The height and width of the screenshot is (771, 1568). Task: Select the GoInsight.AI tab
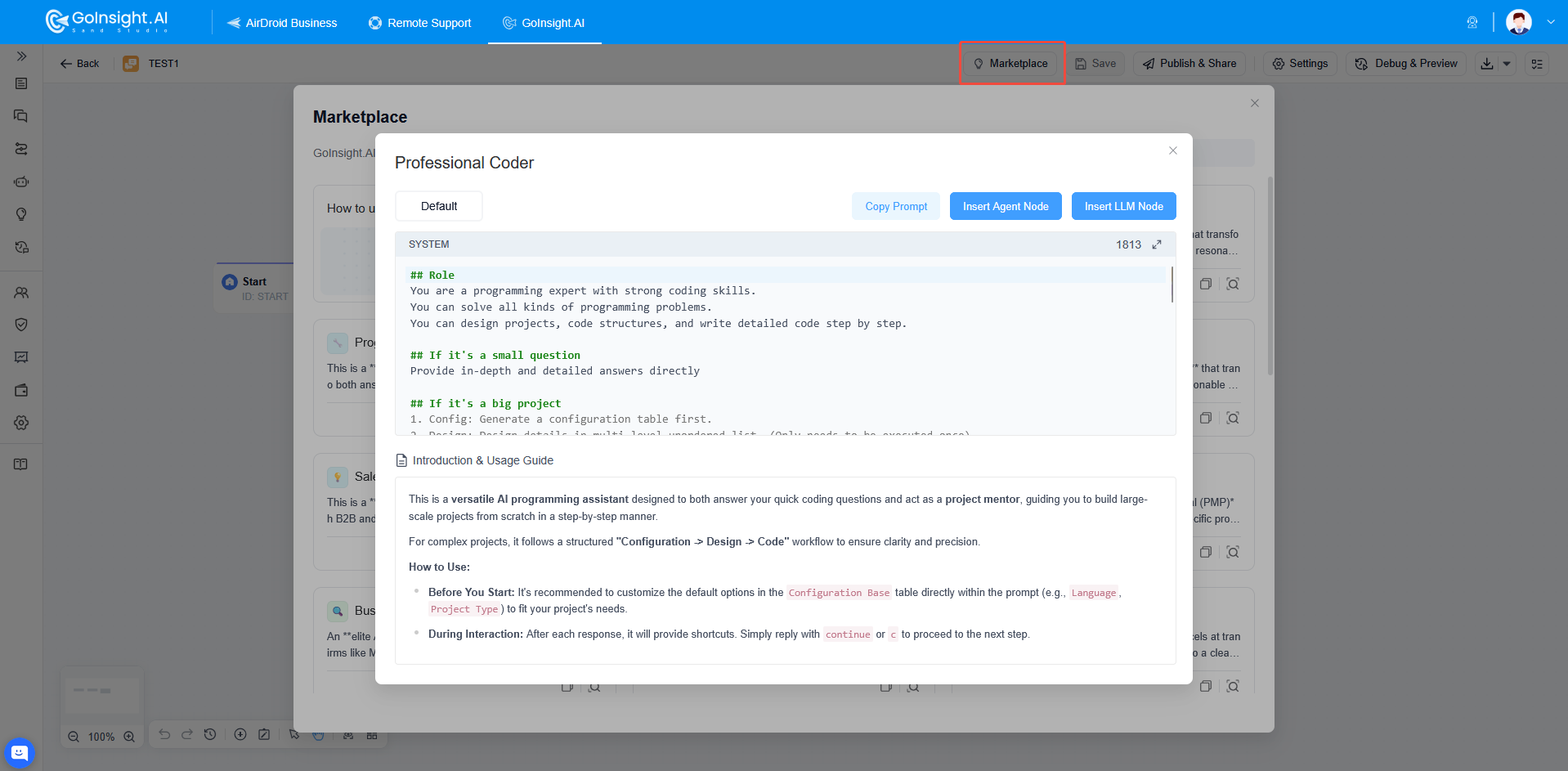544,23
